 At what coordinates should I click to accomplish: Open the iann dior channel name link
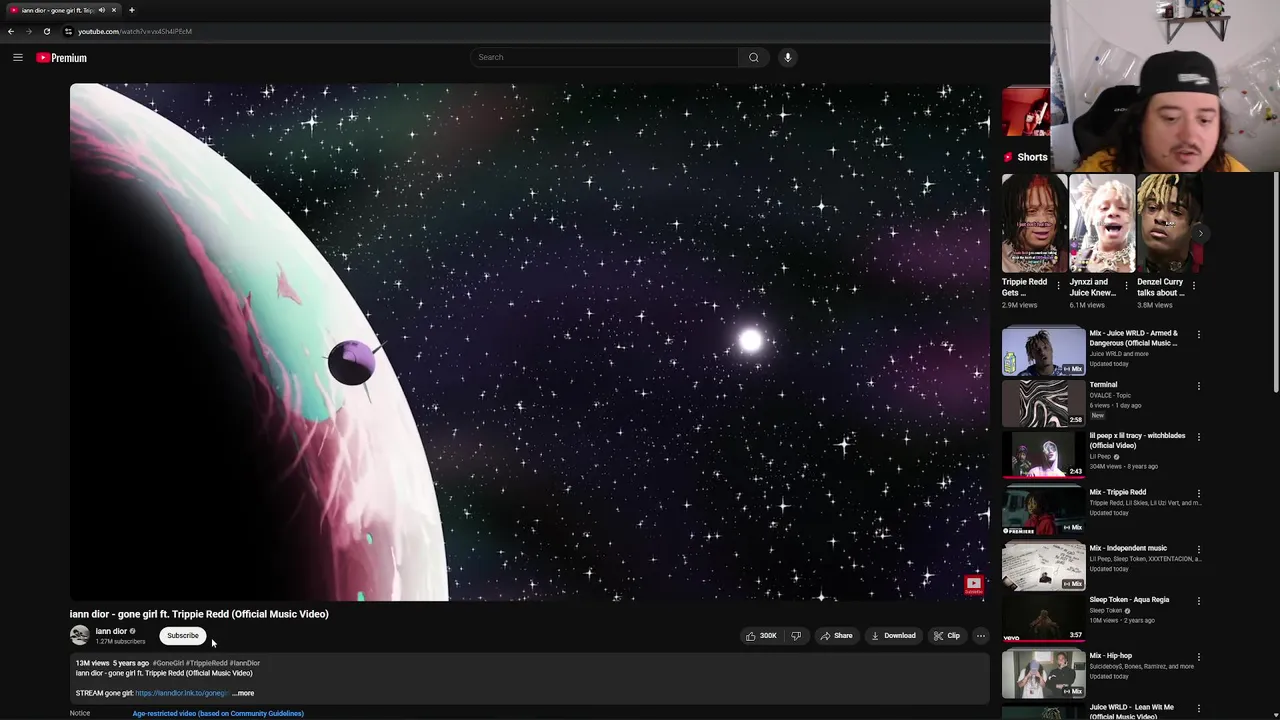(x=111, y=631)
